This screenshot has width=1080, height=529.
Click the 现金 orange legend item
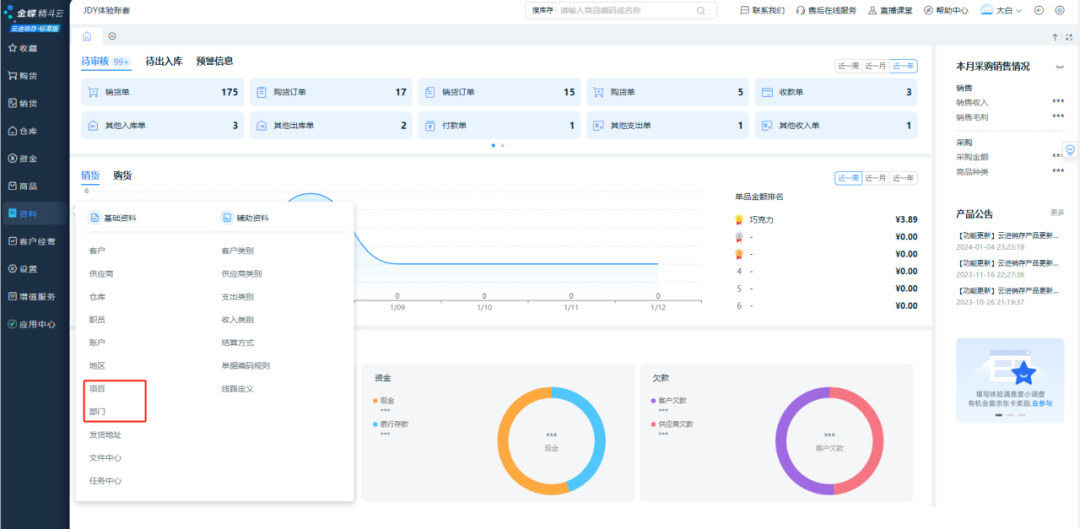[x=386, y=400]
